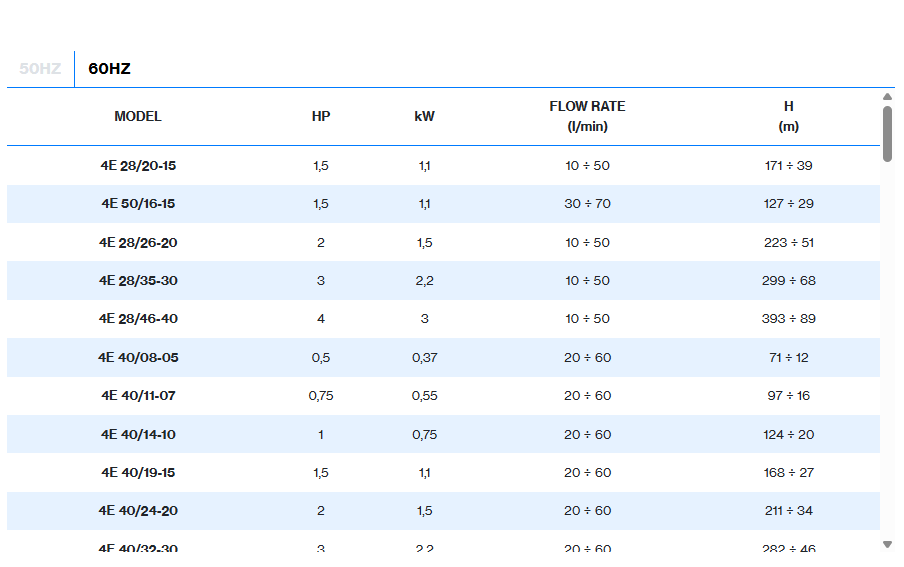Select model 4E 50/16-15 row
This screenshot has width=904, height=567.
tap(138, 204)
